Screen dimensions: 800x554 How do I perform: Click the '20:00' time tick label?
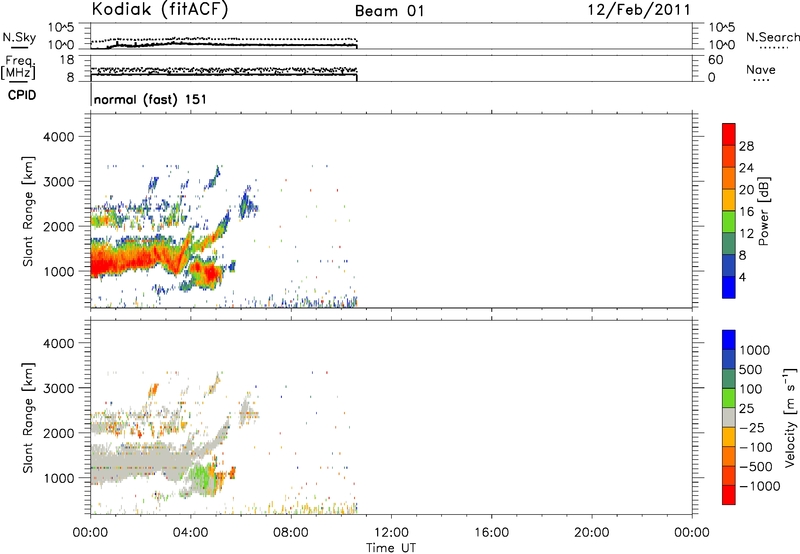pos(591,533)
